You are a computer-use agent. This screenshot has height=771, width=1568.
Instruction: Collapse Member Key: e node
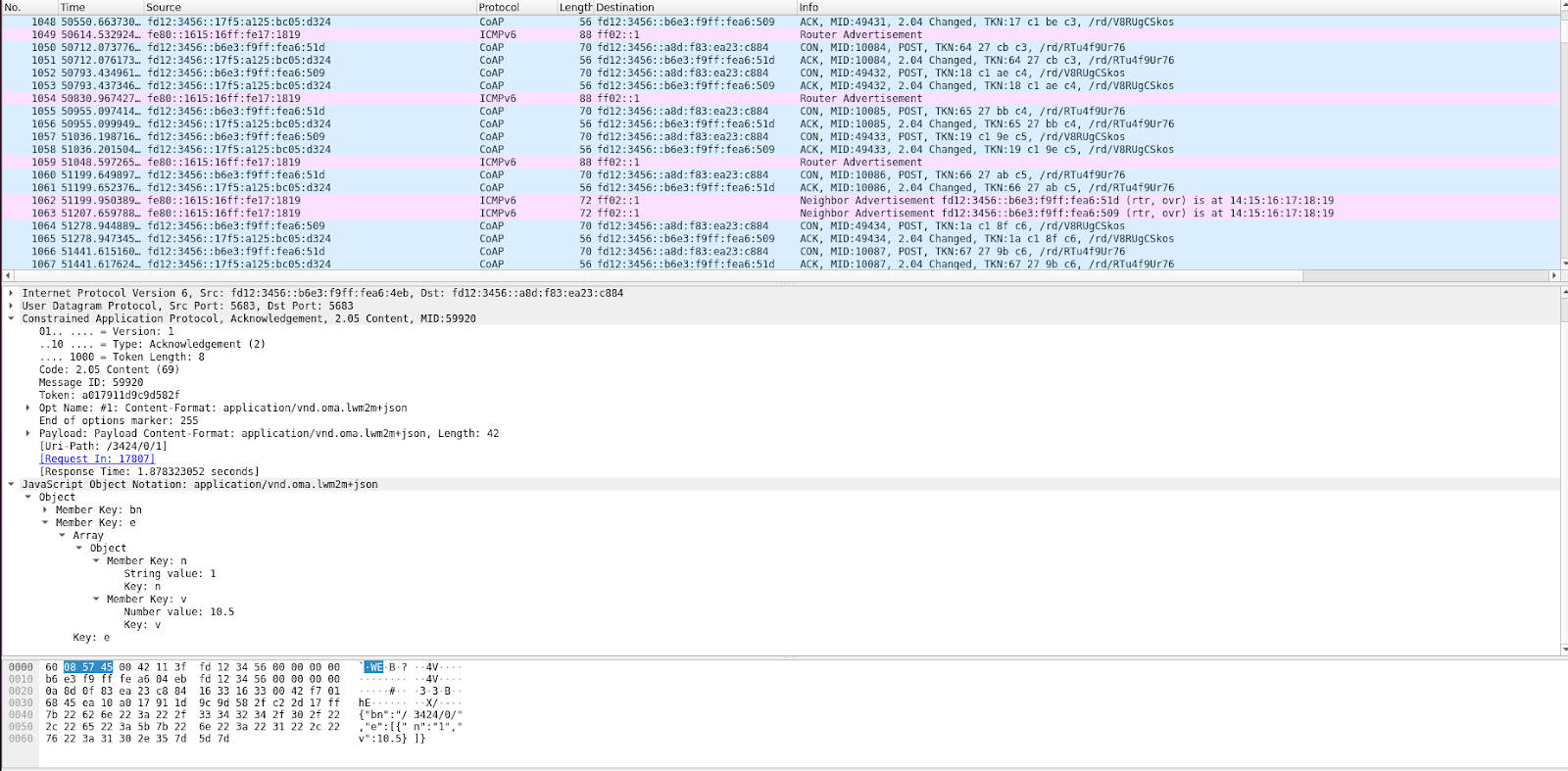click(x=45, y=522)
